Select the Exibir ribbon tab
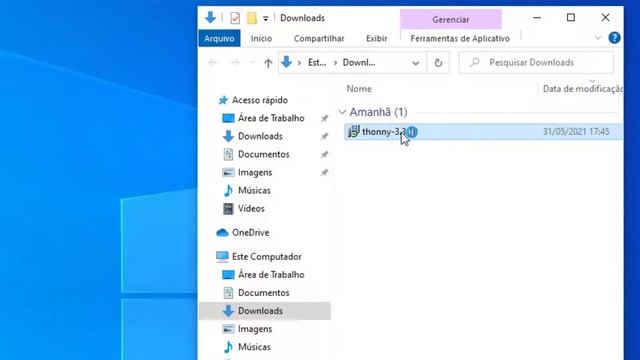The height and width of the screenshot is (360, 640). (376, 38)
